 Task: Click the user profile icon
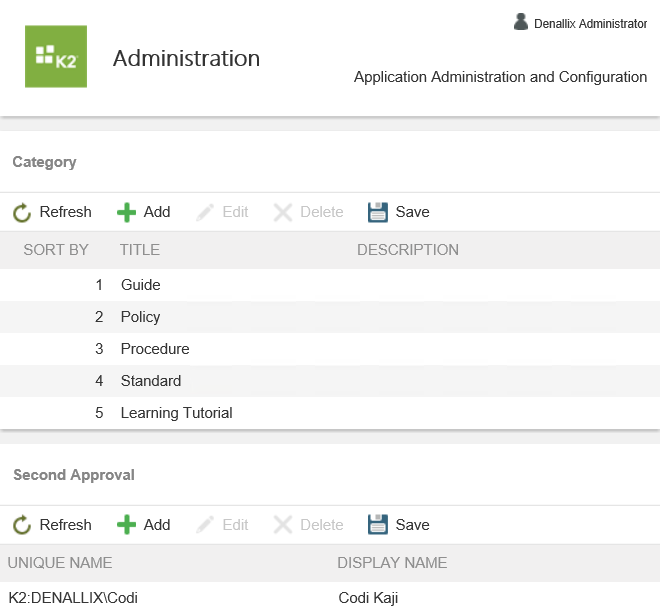tap(521, 22)
